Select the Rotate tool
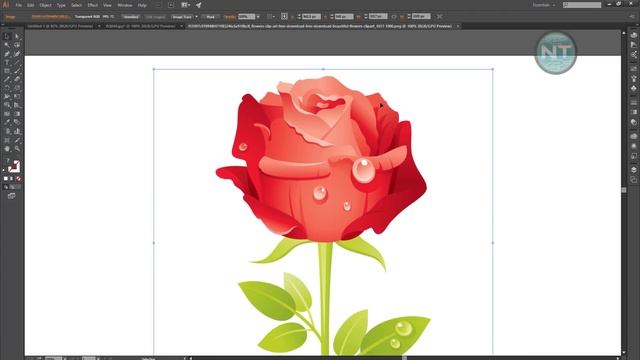Image resolution: width=640 pixels, height=360 pixels. tap(7, 88)
